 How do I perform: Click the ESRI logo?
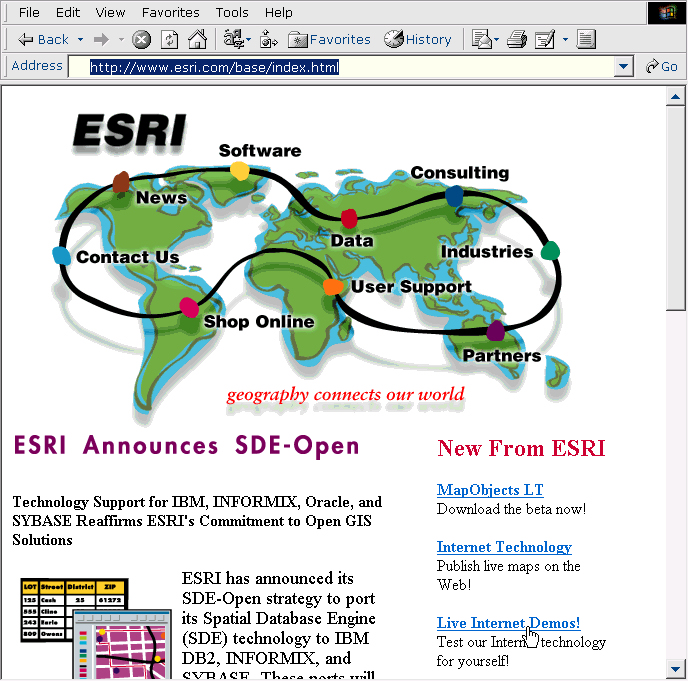click(x=129, y=131)
